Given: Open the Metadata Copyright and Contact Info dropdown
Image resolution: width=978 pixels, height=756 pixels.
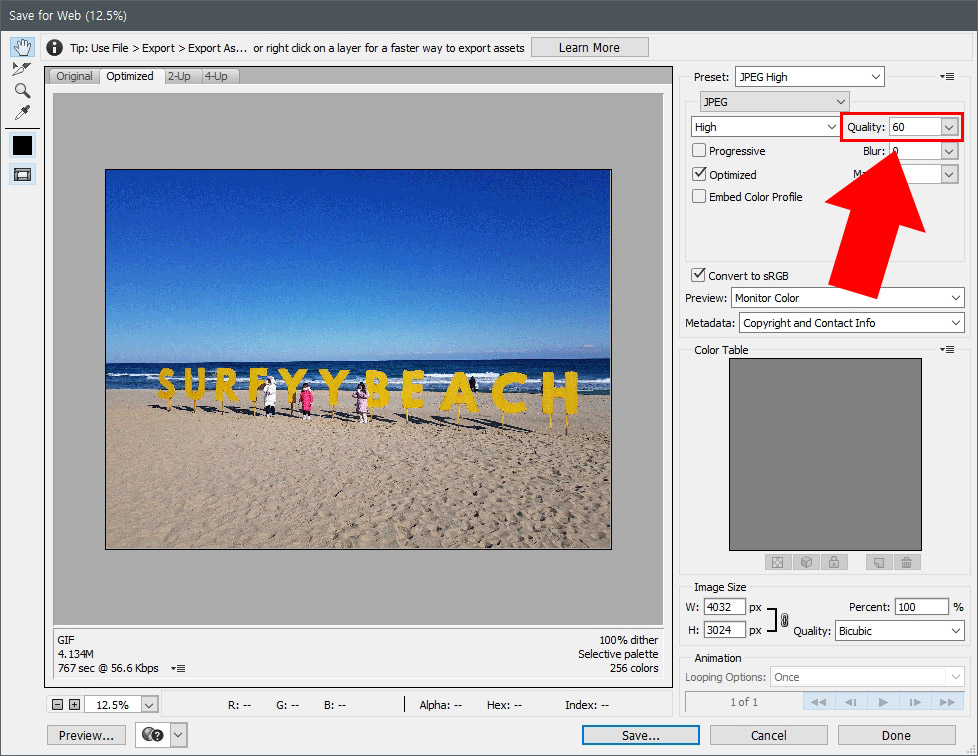Looking at the screenshot, I should coord(852,322).
